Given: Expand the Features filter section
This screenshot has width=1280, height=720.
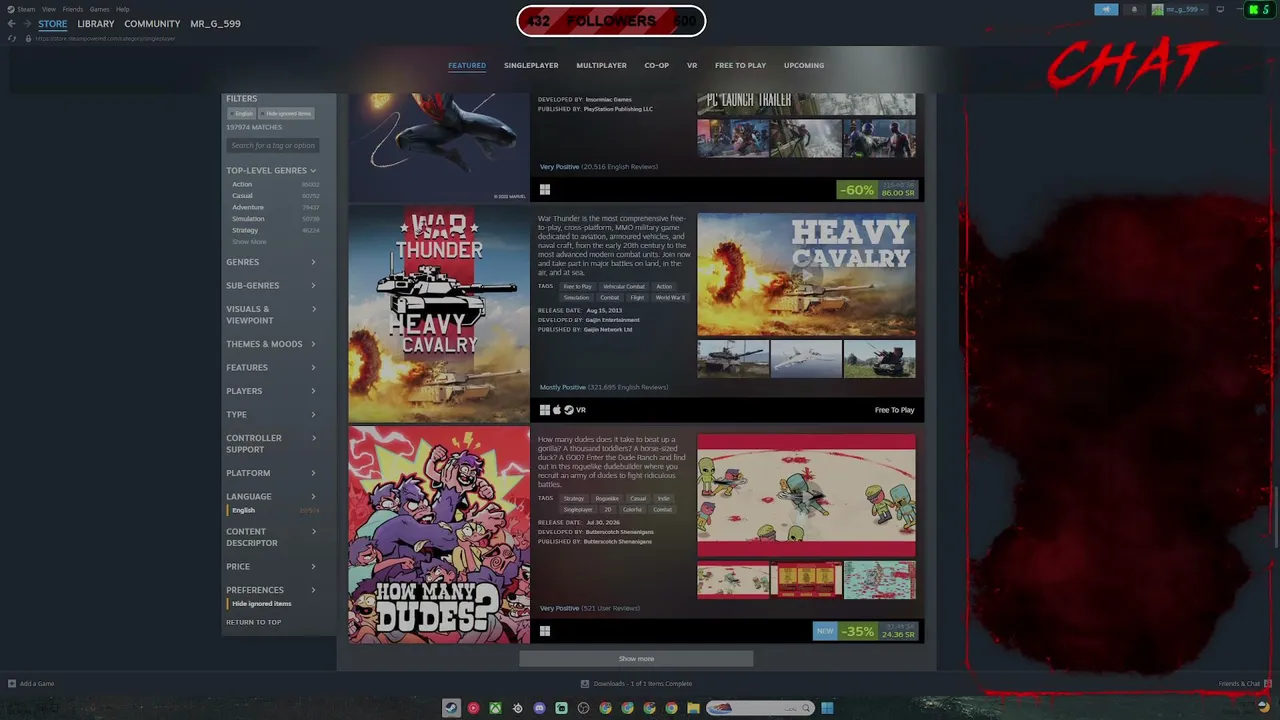Looking at the screenshot, I should [271, 368].
